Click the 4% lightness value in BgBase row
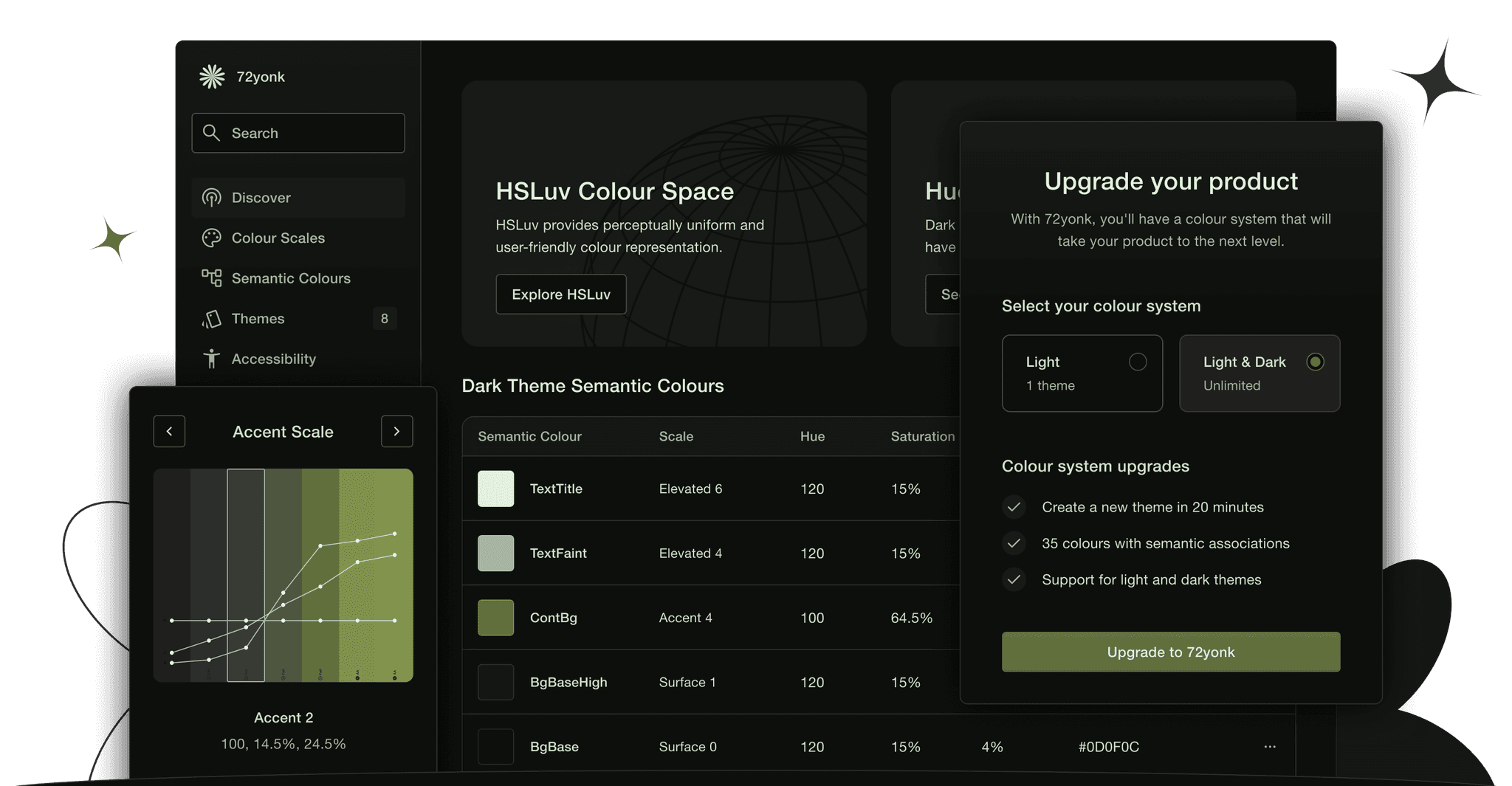The image size is (1512, 786). pyautogui.click(x=992, y=747)
